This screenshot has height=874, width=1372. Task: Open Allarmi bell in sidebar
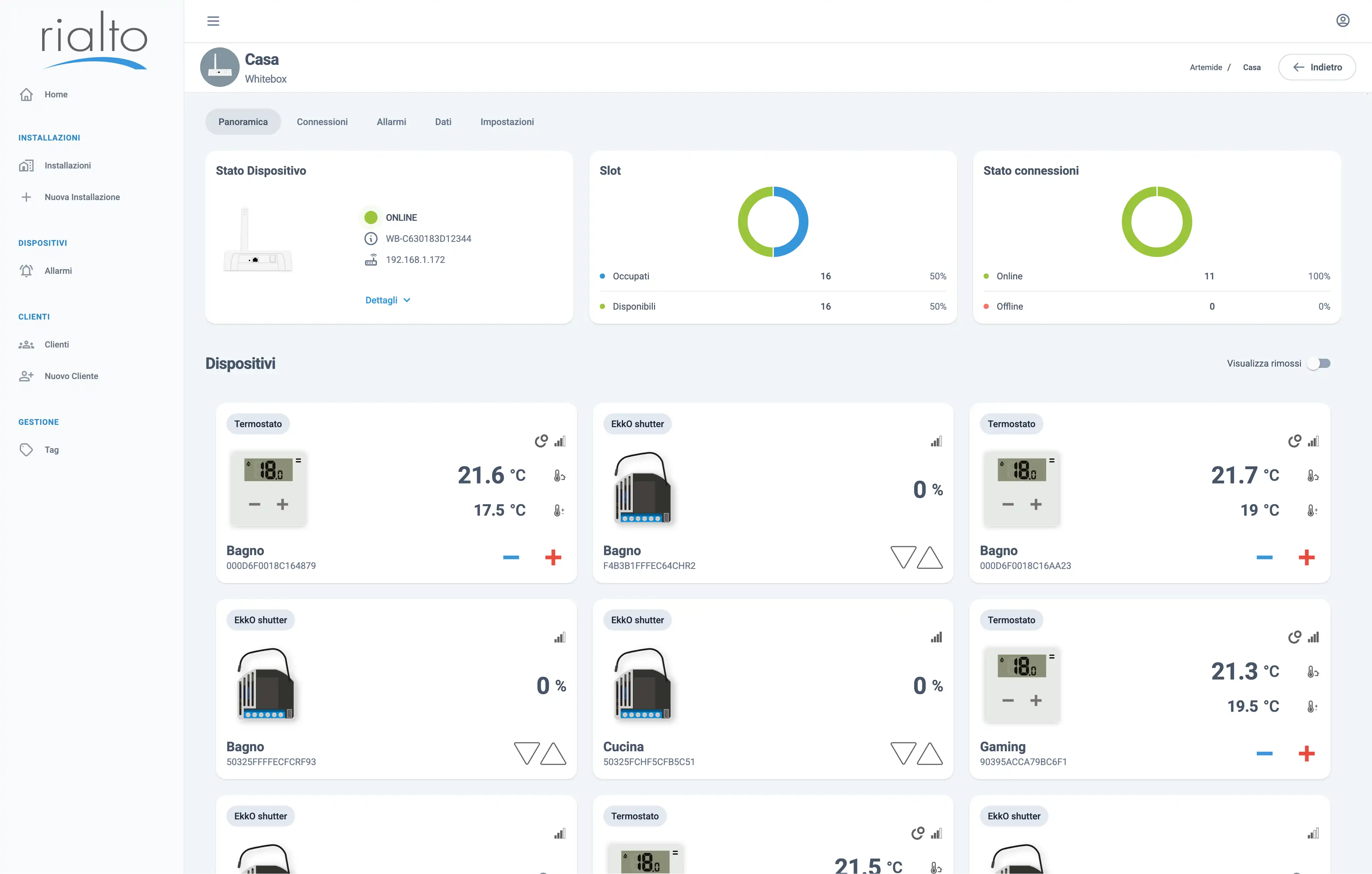26,270
